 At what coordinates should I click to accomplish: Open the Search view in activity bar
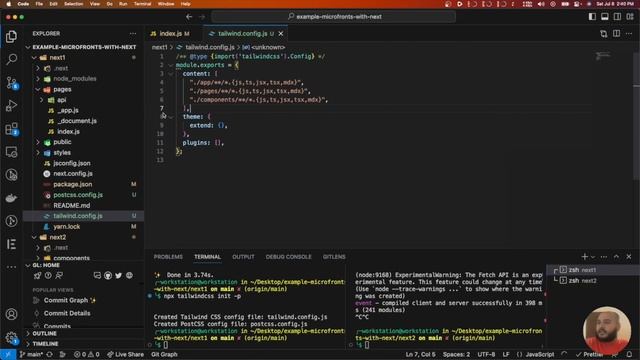[11, 60]
